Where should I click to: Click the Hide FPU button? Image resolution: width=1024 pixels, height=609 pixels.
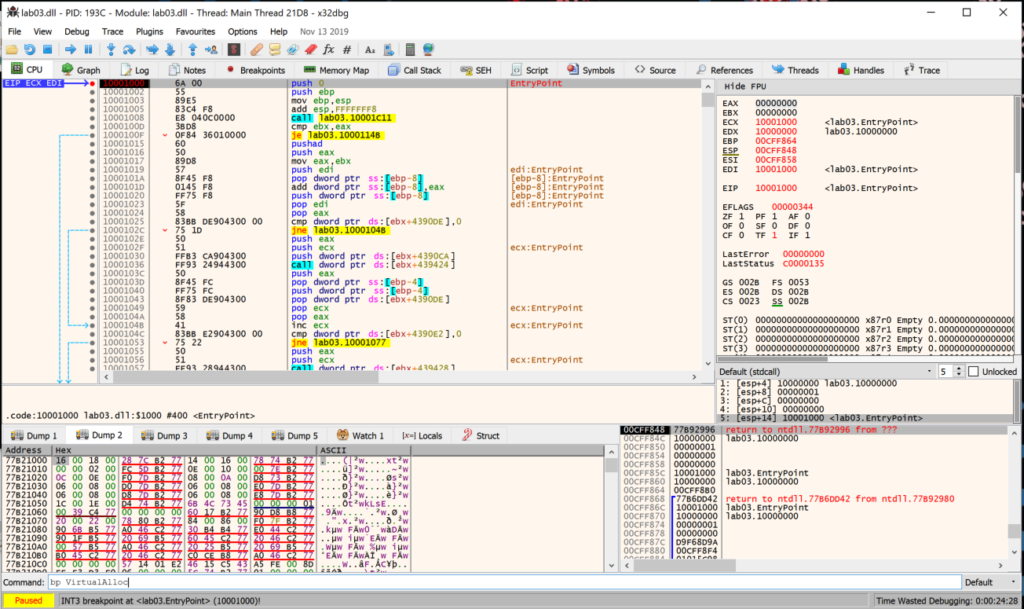pyautogui.click(x=745, y=86)
